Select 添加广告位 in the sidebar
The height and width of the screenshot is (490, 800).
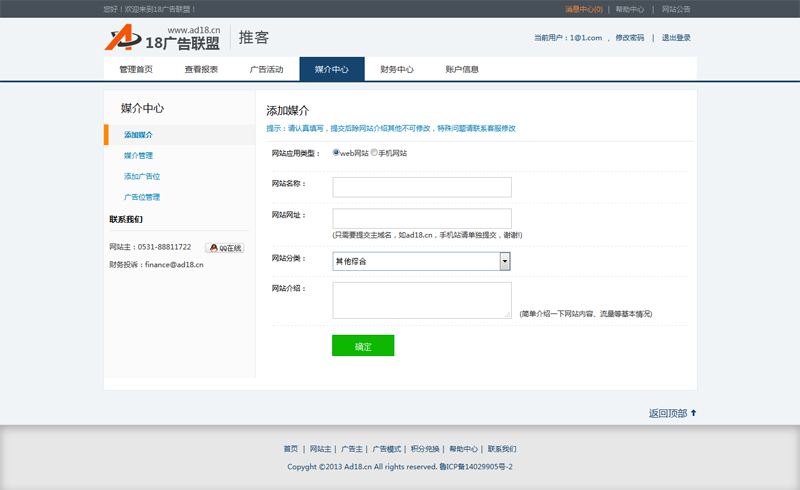142,177
